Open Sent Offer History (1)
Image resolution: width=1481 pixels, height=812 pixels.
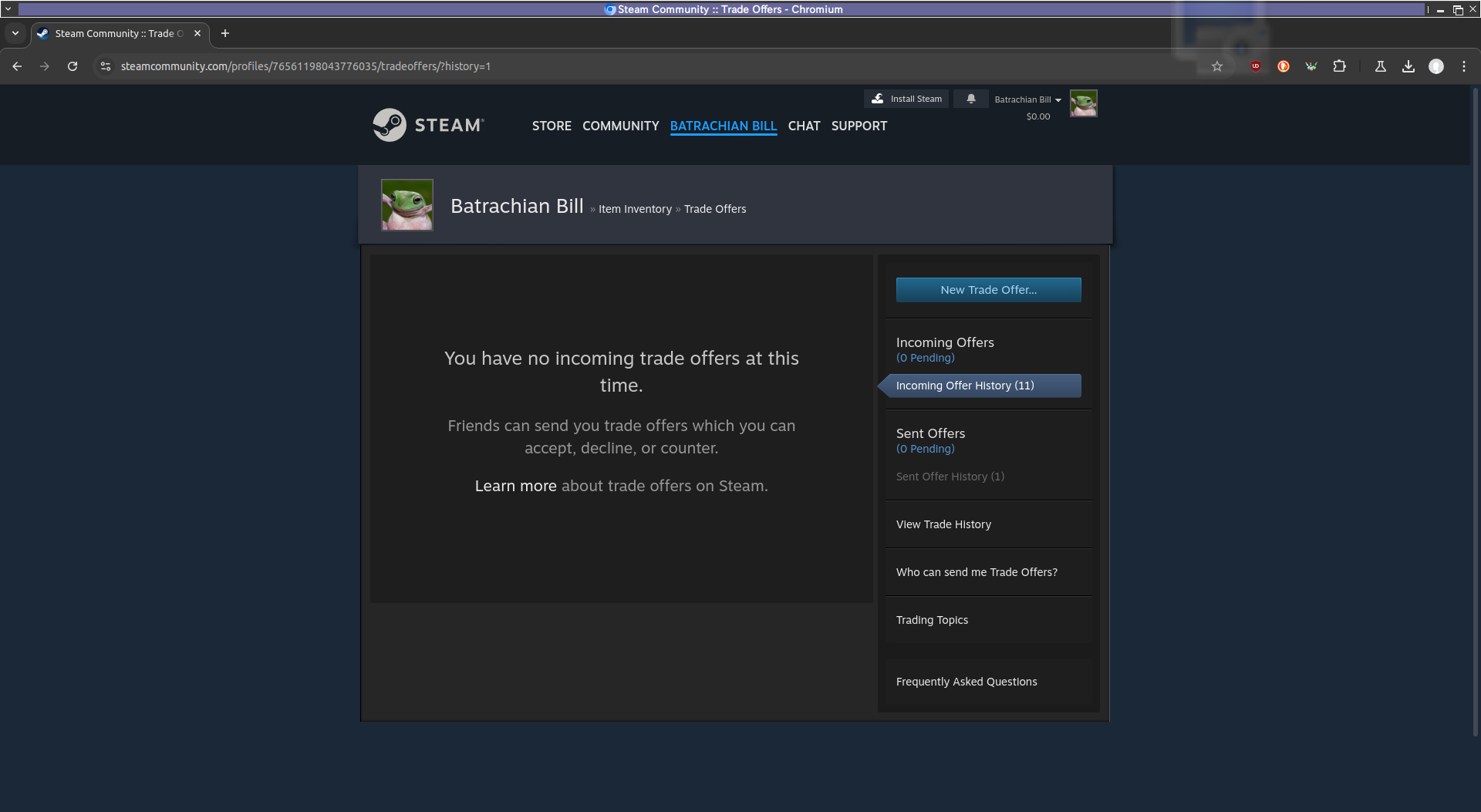(x=950, y=477)
